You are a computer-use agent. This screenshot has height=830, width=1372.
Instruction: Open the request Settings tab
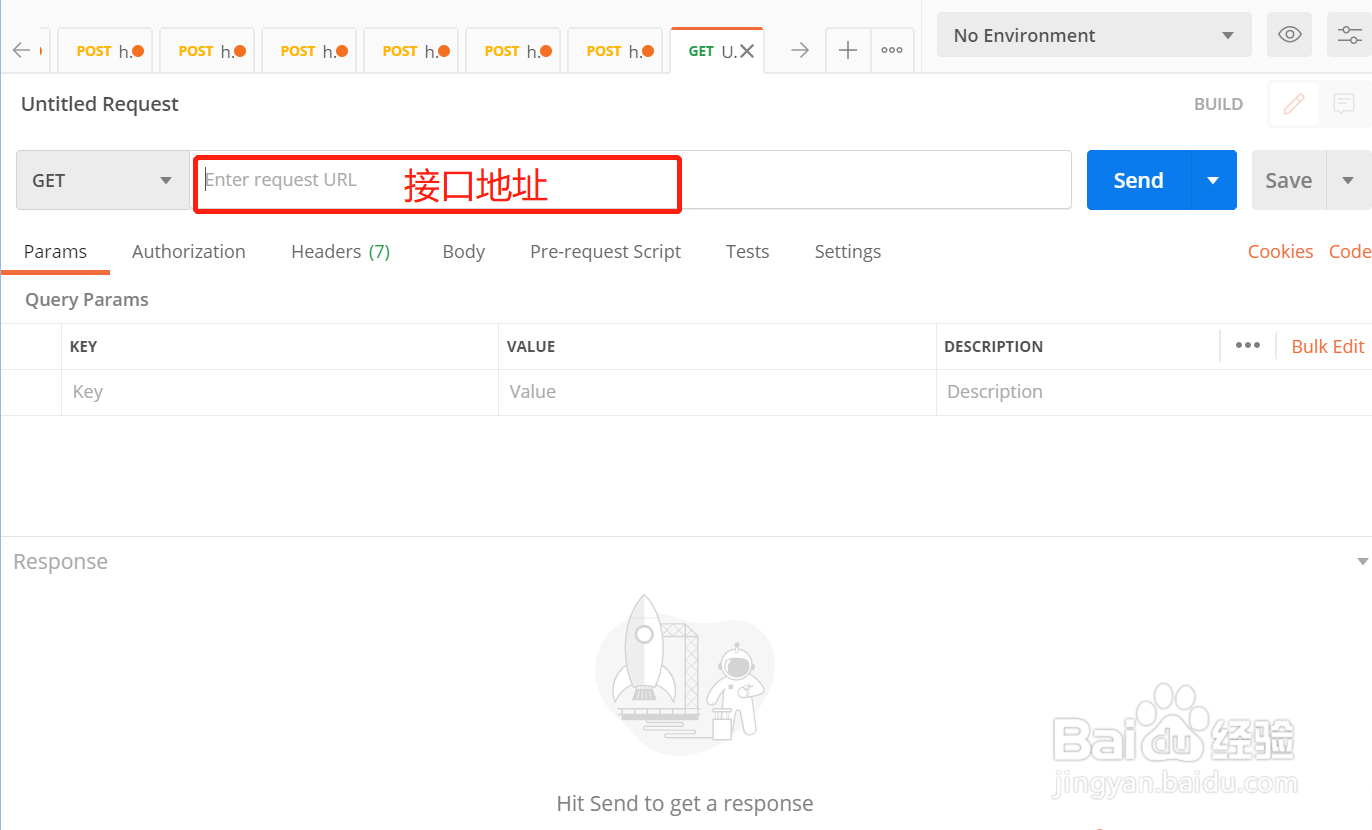pyautogui.click(x=848, y=252)
